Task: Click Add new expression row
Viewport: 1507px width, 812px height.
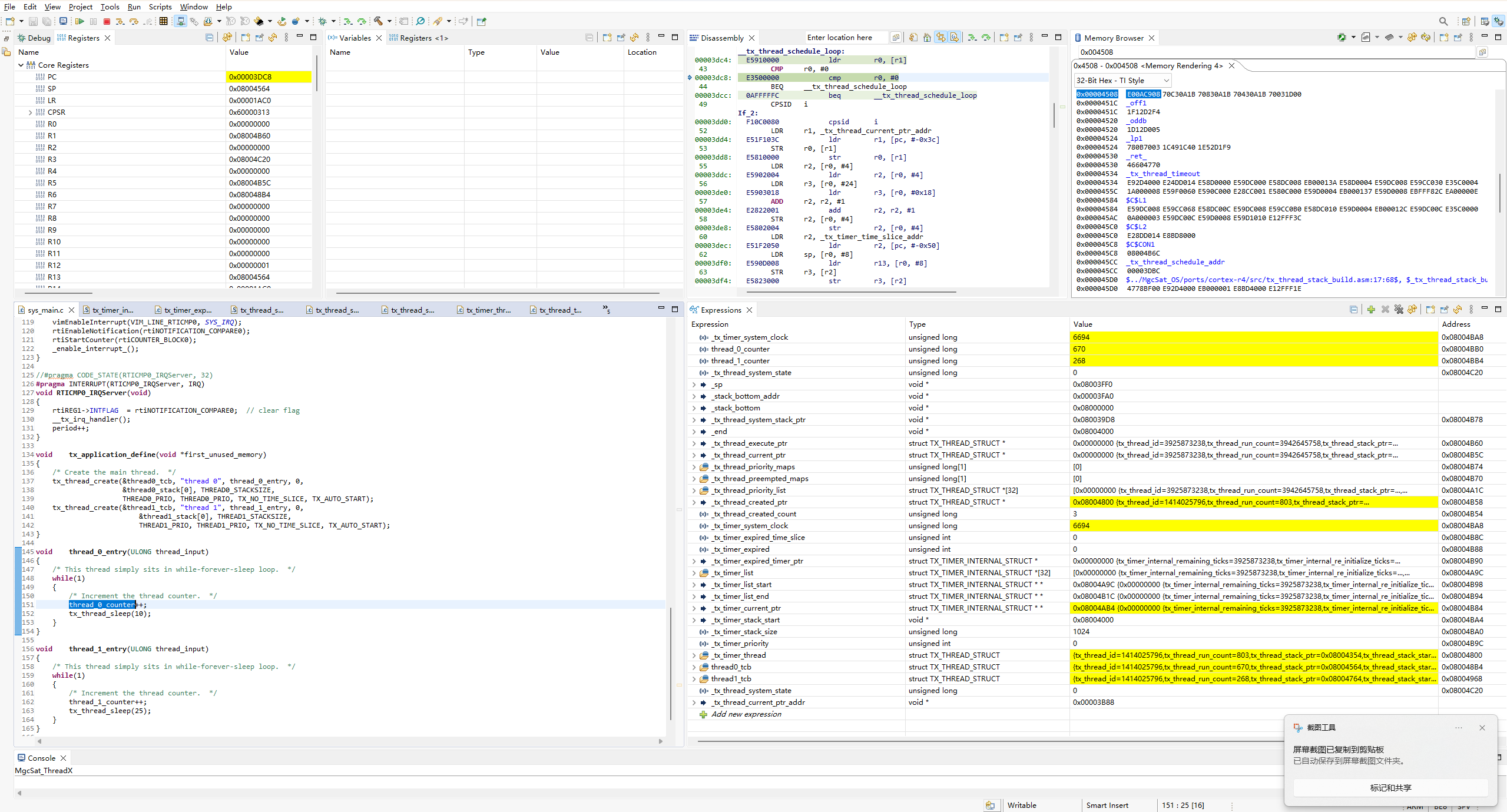Action: tap(746, 714)
